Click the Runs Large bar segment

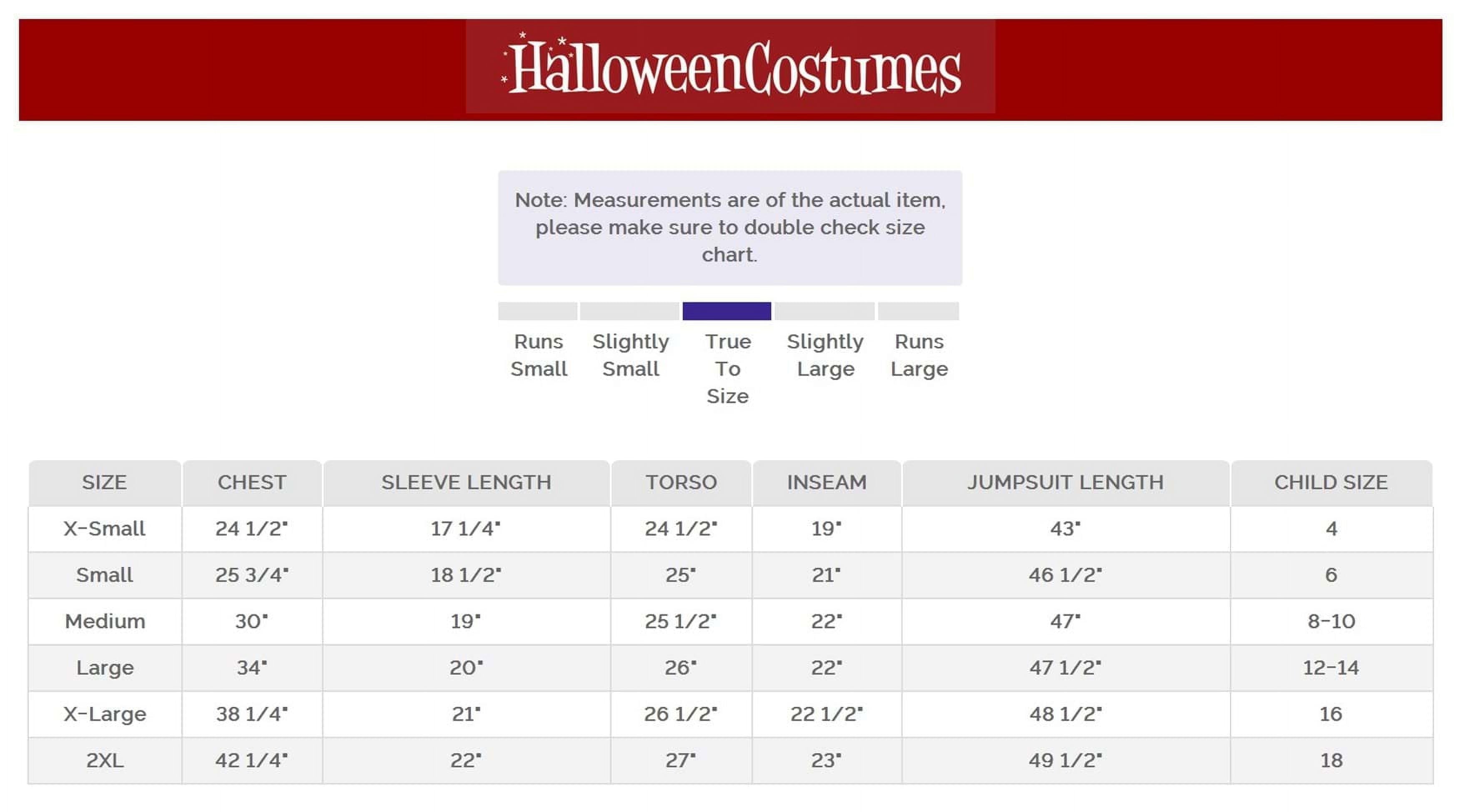click(919, 311)
